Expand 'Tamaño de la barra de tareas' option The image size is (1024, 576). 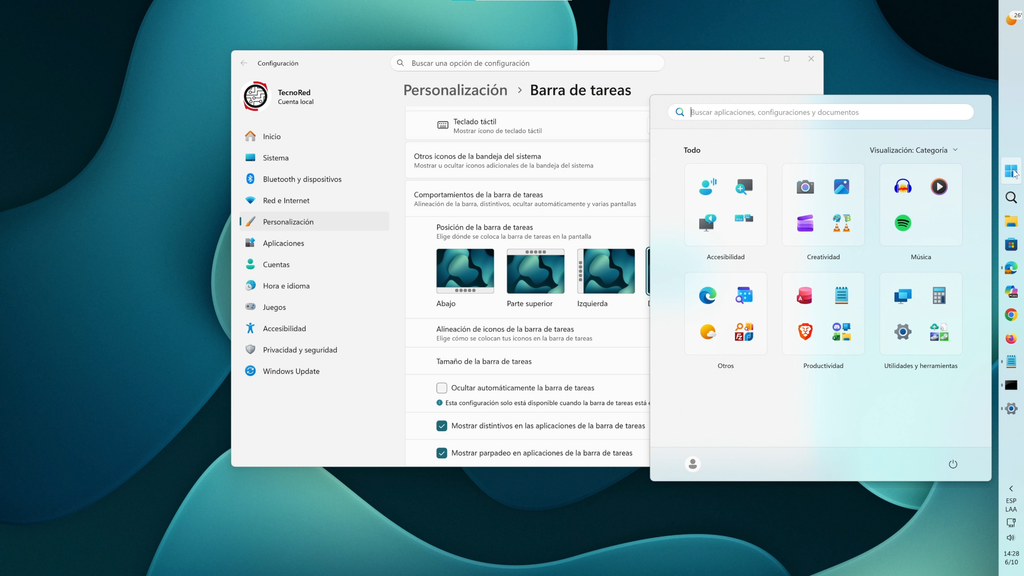point(527,361)
